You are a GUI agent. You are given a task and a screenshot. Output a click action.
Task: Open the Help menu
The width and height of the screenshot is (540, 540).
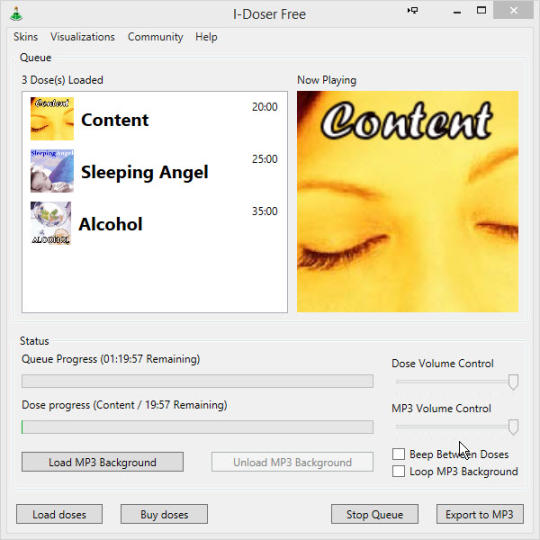point(206,37)
